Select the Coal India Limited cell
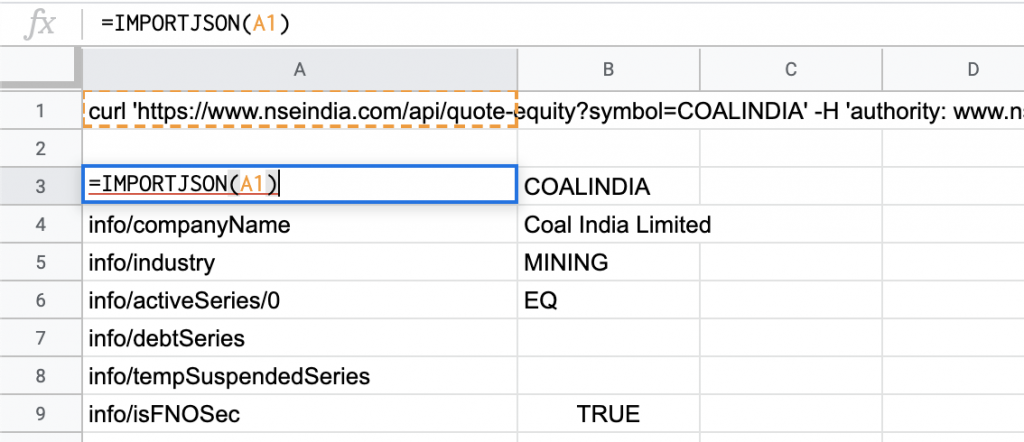This screenshot has height=442, width=1024. tap(608, 225)
